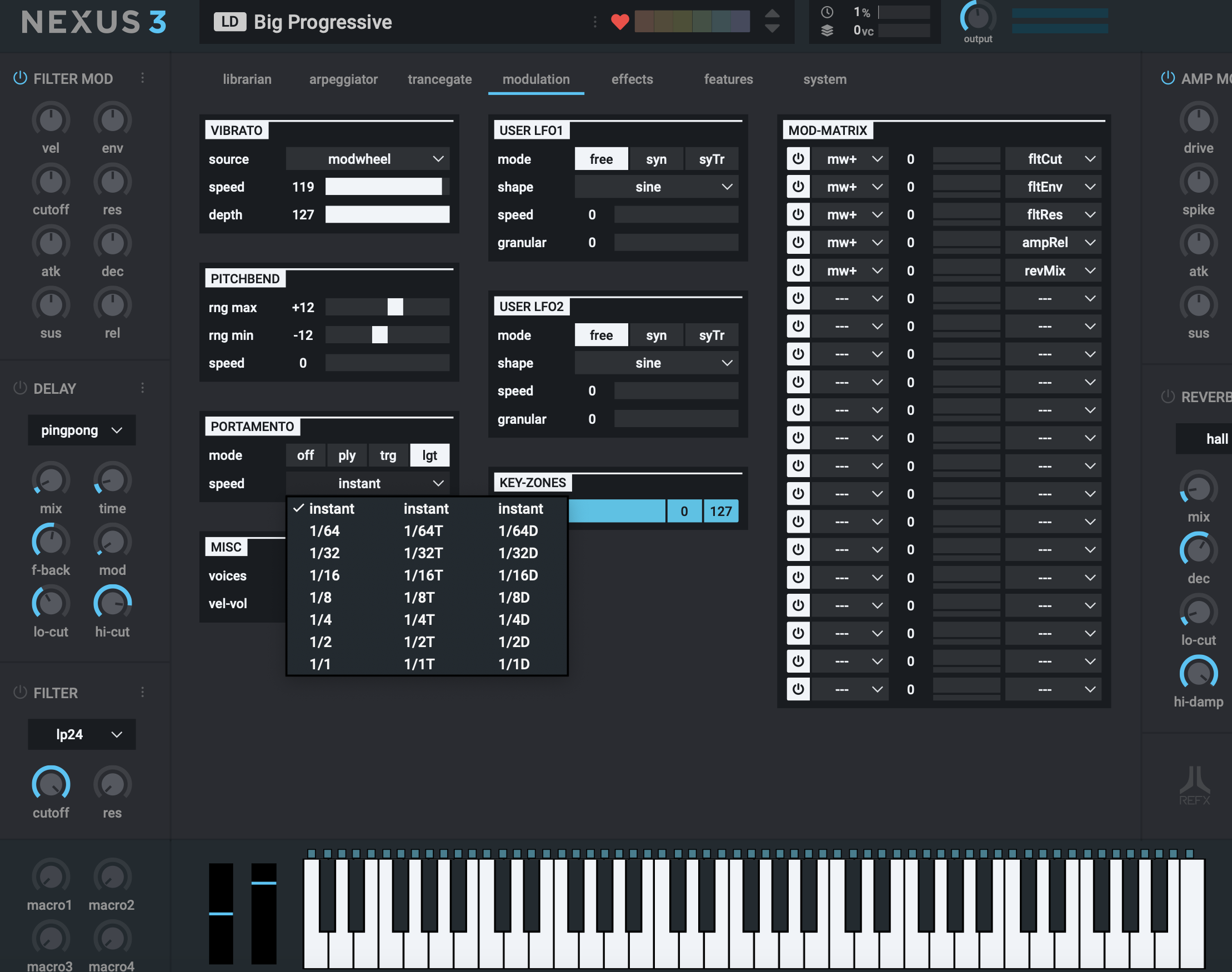The width and height of the screenshot is (1232, 972).
Task: Toggle the FILTER section power icon
Action: (x=20, y=693)
